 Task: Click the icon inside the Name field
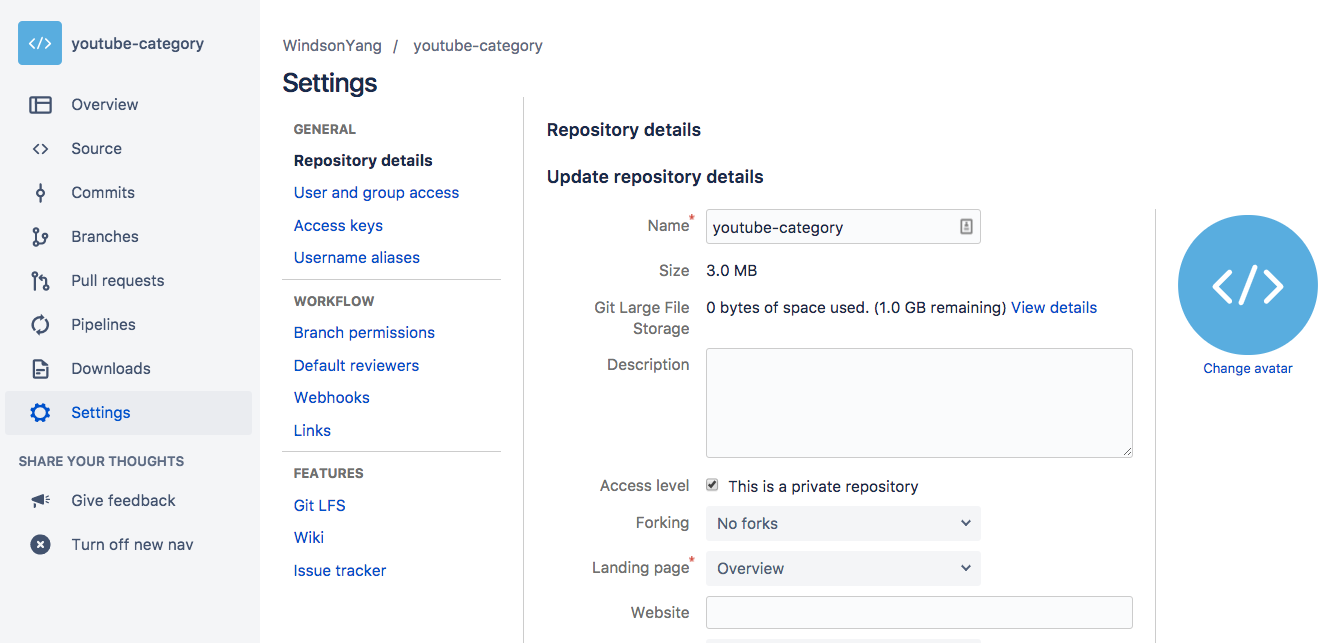click(x=966, y=227)
